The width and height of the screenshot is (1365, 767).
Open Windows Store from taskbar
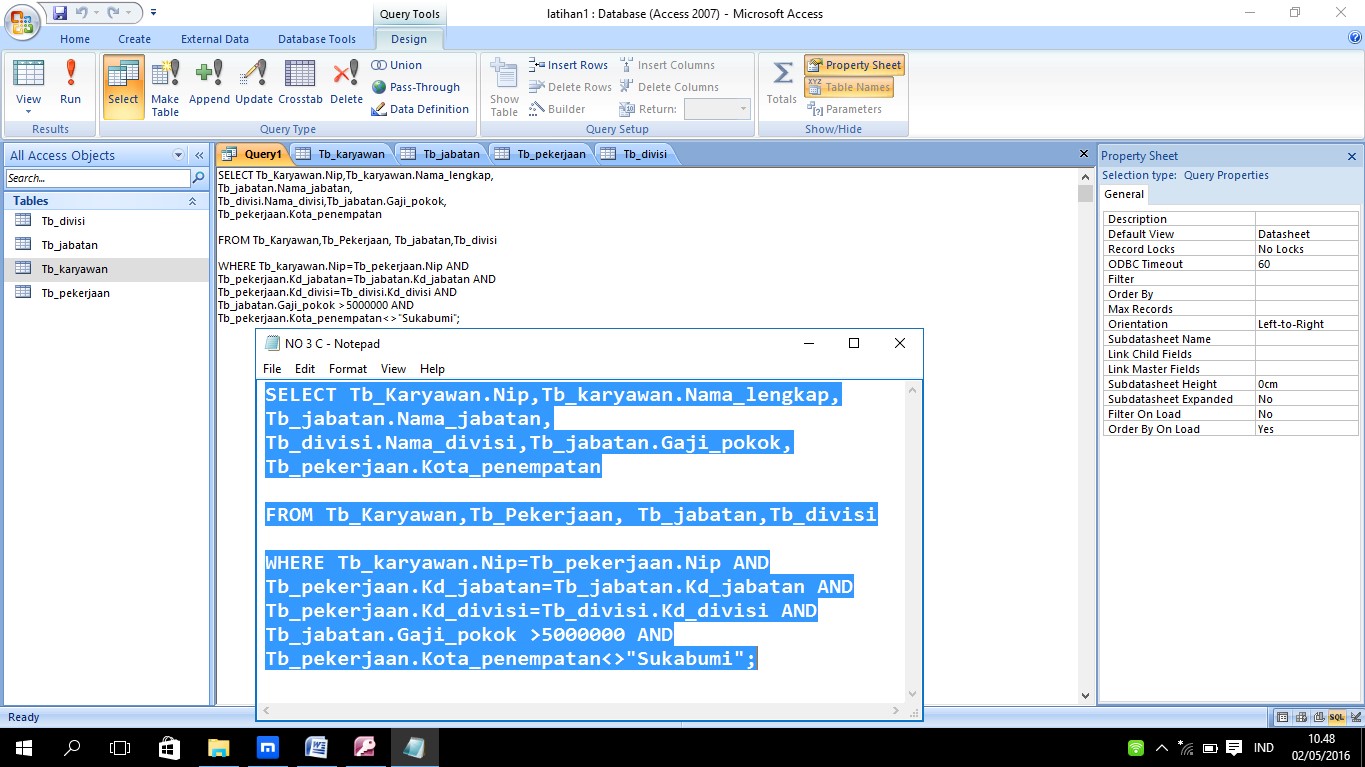pos(169,747)
